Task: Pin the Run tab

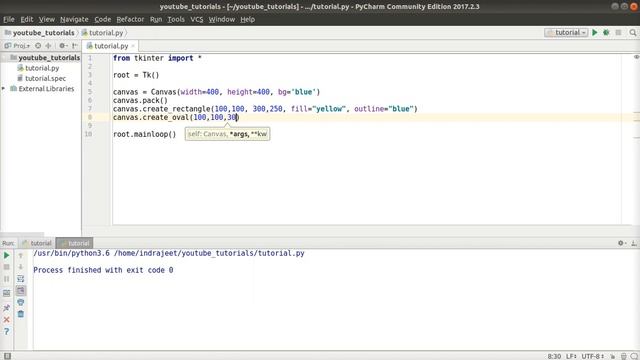Action: pyautogui.click(x=7, y=307)
